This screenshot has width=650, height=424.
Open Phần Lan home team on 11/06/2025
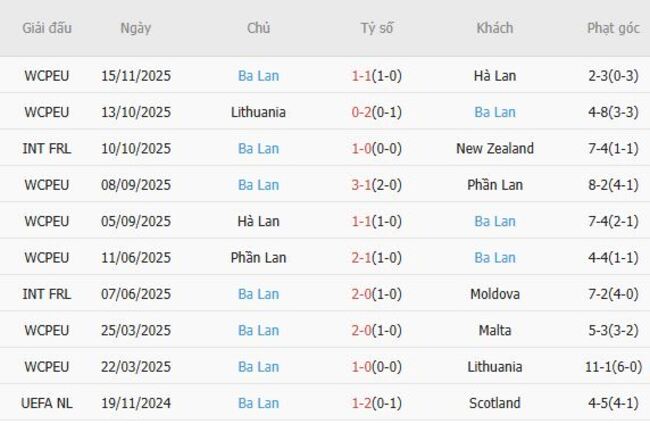click(258, 258)
